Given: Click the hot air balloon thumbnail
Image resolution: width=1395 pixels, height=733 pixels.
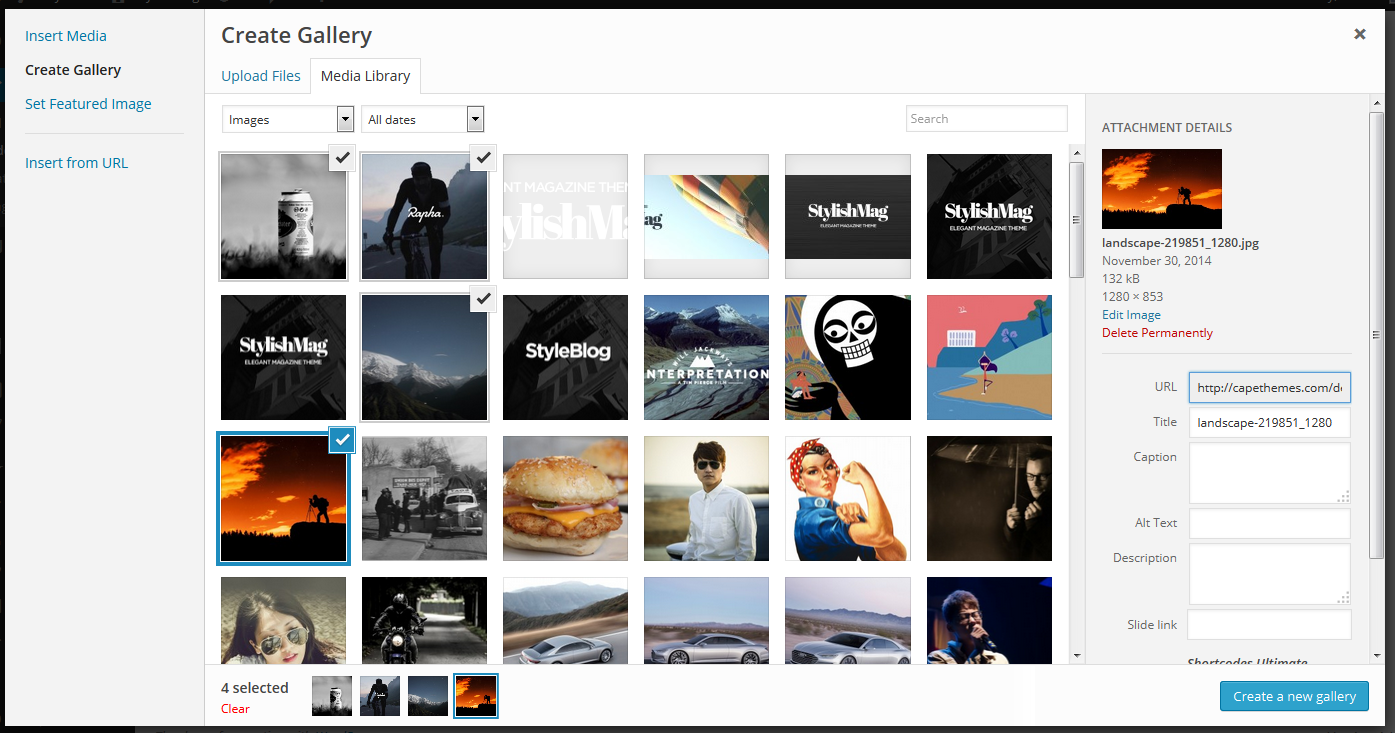Looking at the screenshot, I should pos(706,216).
